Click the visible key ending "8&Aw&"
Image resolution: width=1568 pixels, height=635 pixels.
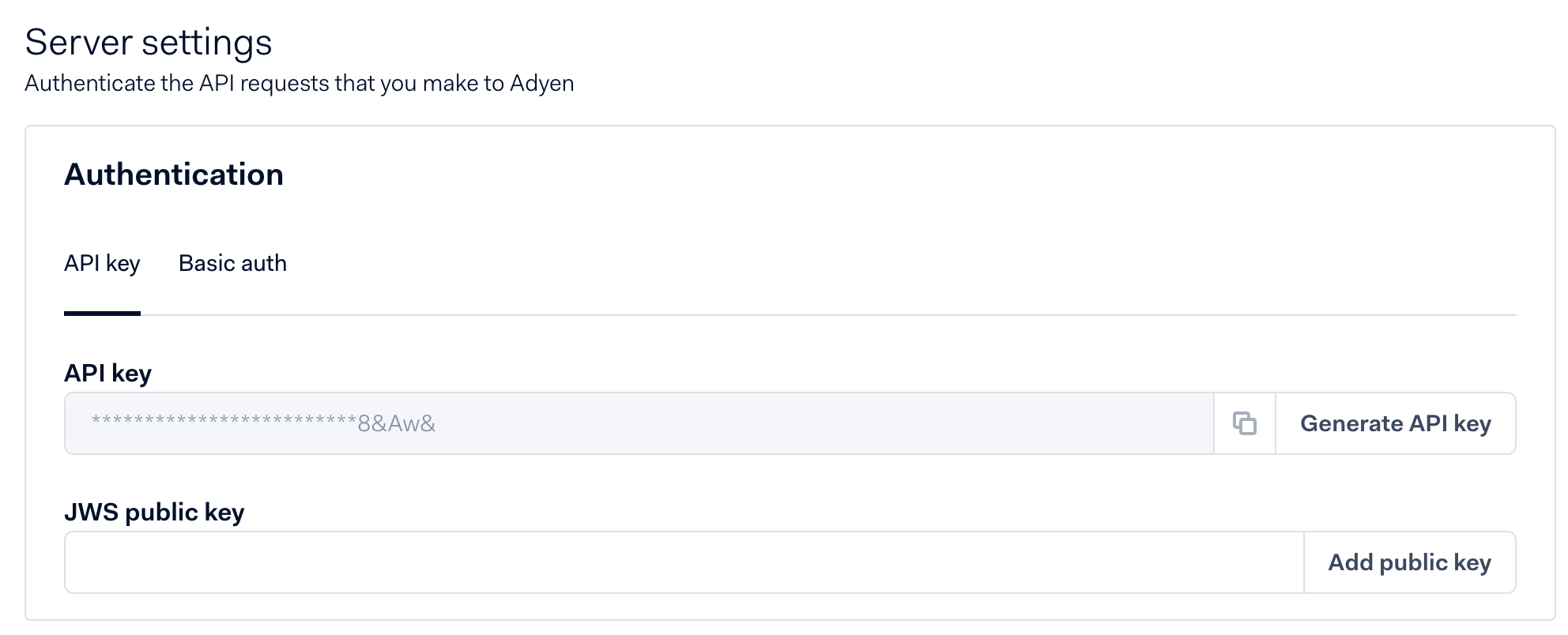pyautogui.click(x=397, y=424)
